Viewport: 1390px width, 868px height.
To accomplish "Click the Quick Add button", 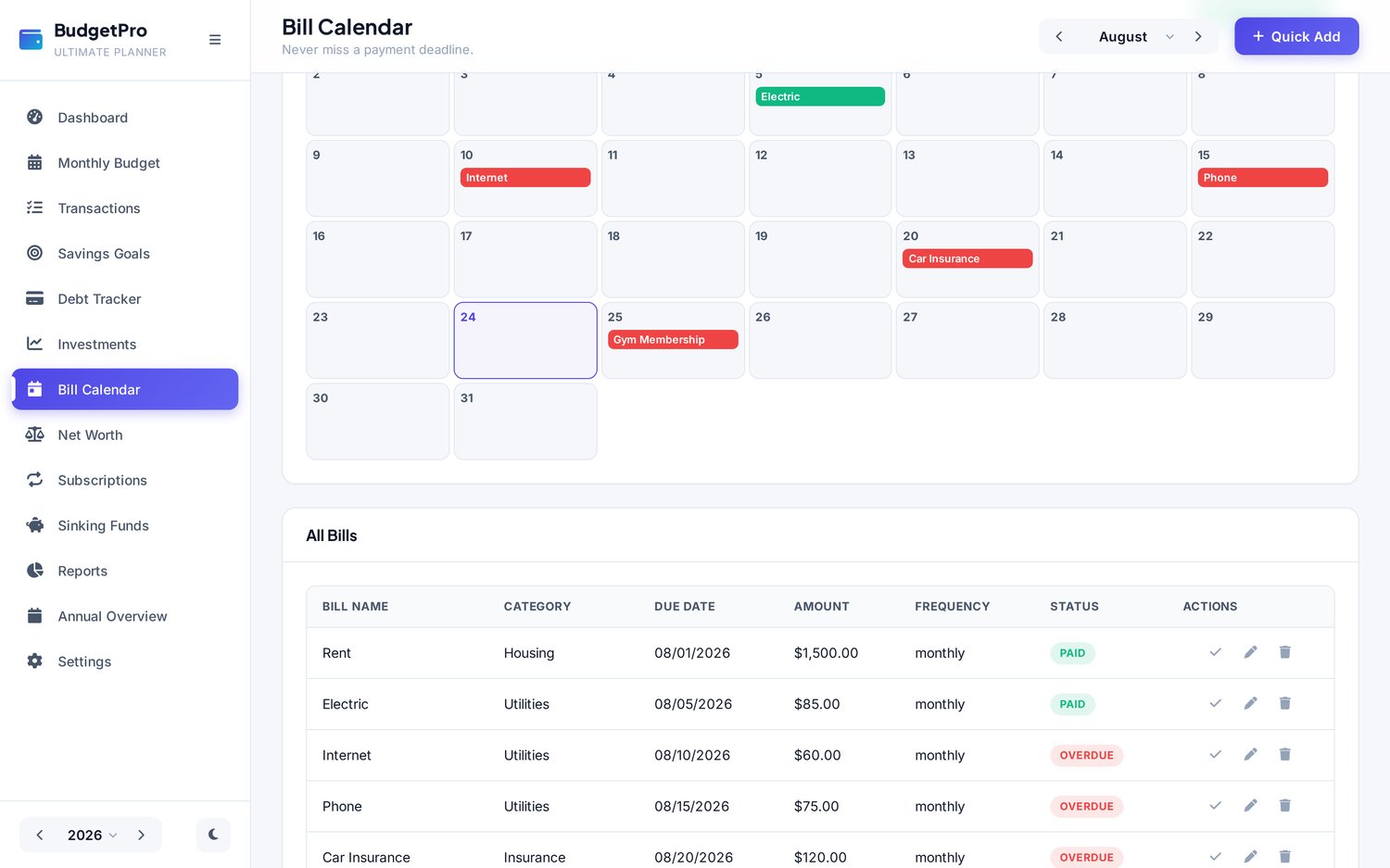I will coord(1296,36).
